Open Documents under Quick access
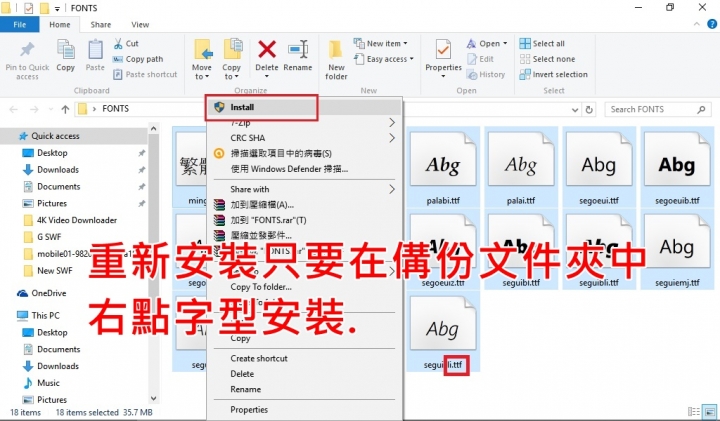This screenshot has width=720, height=421. coord(59,186)
